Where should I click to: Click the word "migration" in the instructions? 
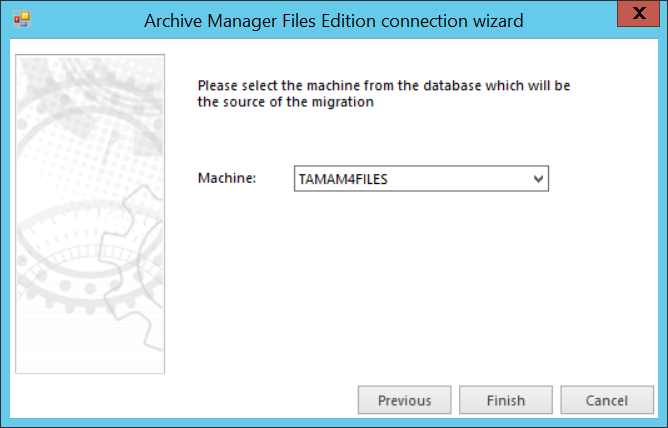click(x=343, y=102)
